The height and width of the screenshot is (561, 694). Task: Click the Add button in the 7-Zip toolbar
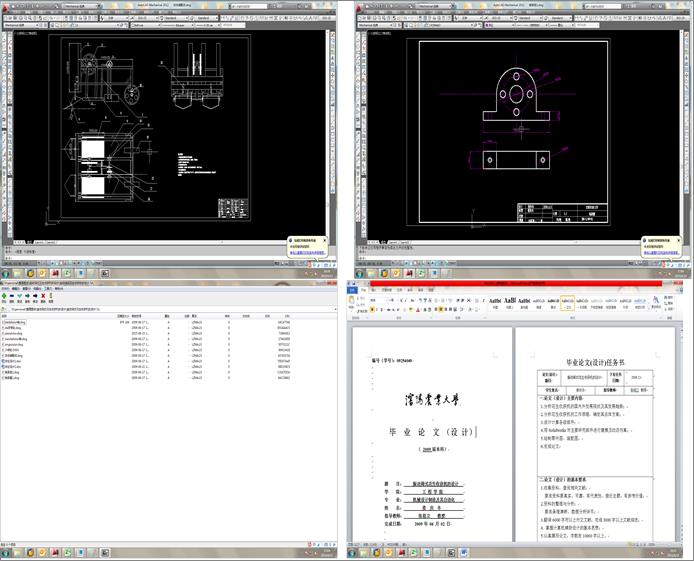[4, 296]
